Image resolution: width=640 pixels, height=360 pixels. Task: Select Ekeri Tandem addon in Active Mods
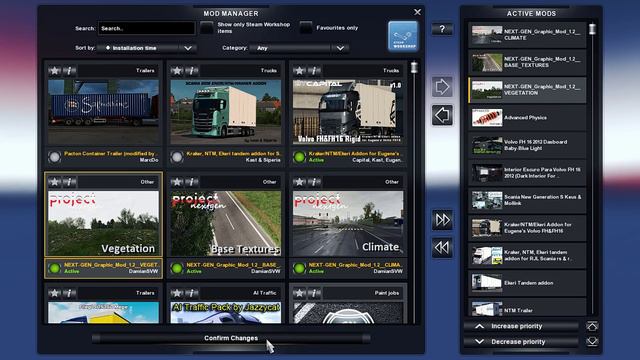coord(527,283)
